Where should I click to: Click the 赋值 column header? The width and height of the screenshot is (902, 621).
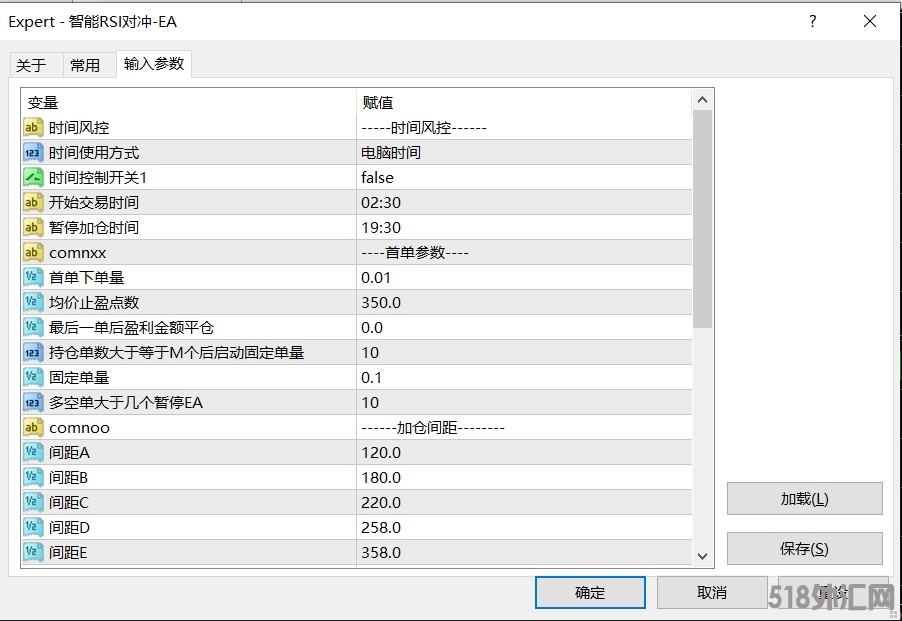coord(524,102)
